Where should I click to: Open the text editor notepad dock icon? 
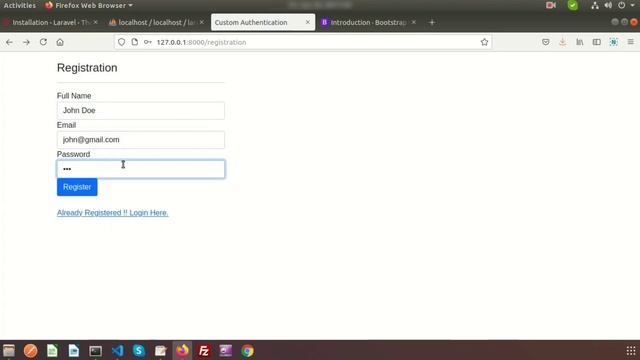161,351
